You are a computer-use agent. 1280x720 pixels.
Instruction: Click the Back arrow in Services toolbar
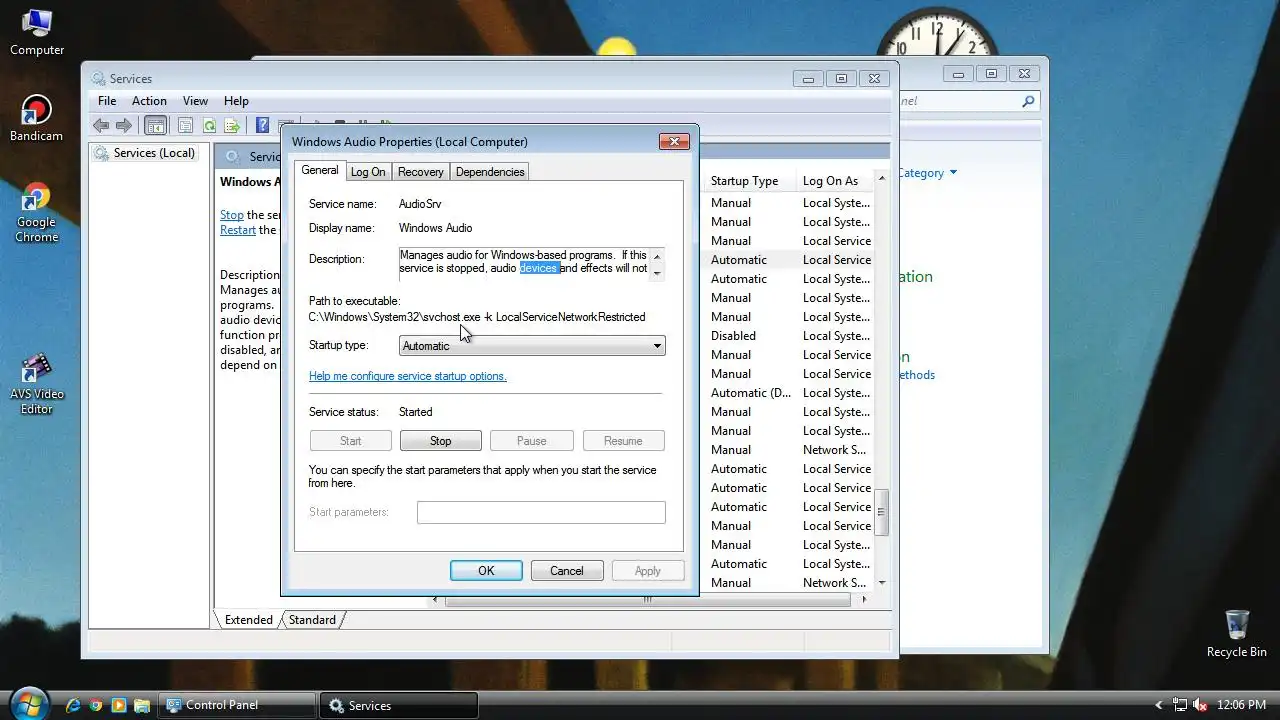pyautogui.click(x=100, y=125)
